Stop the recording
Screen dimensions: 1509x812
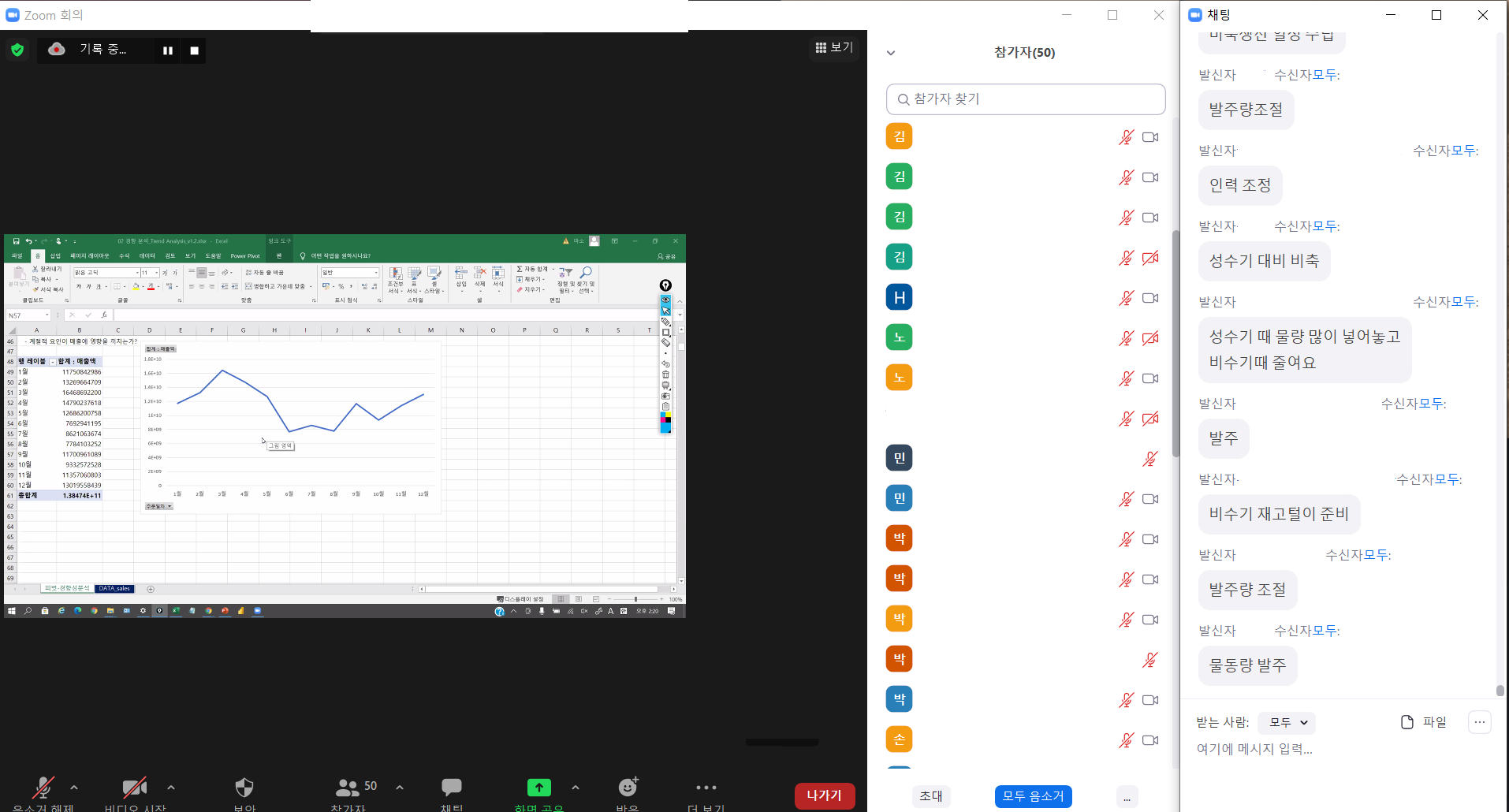195,50
